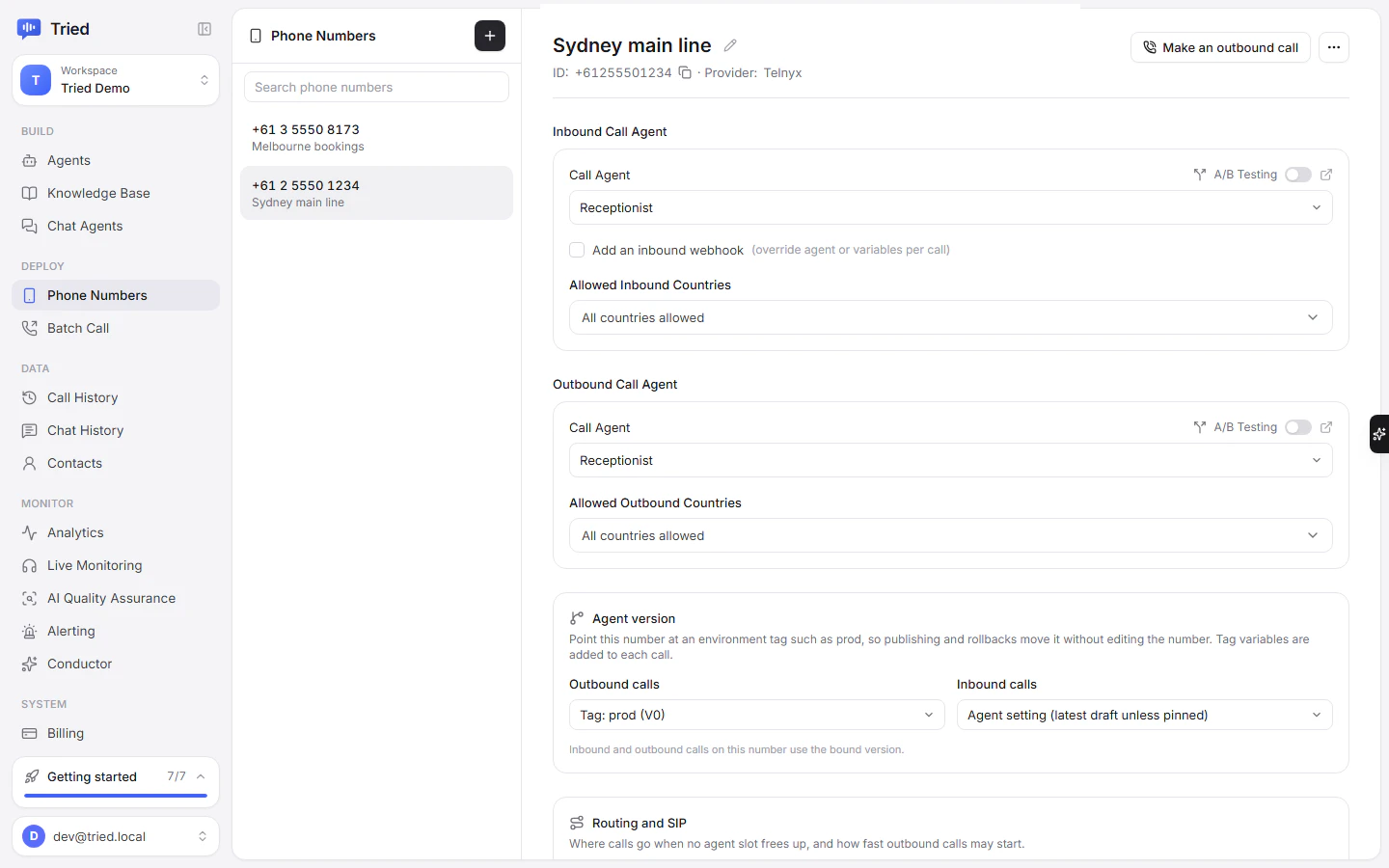Make an outbound call
The width and height of the screenshot is (1389, 868).
(1220, 47)
